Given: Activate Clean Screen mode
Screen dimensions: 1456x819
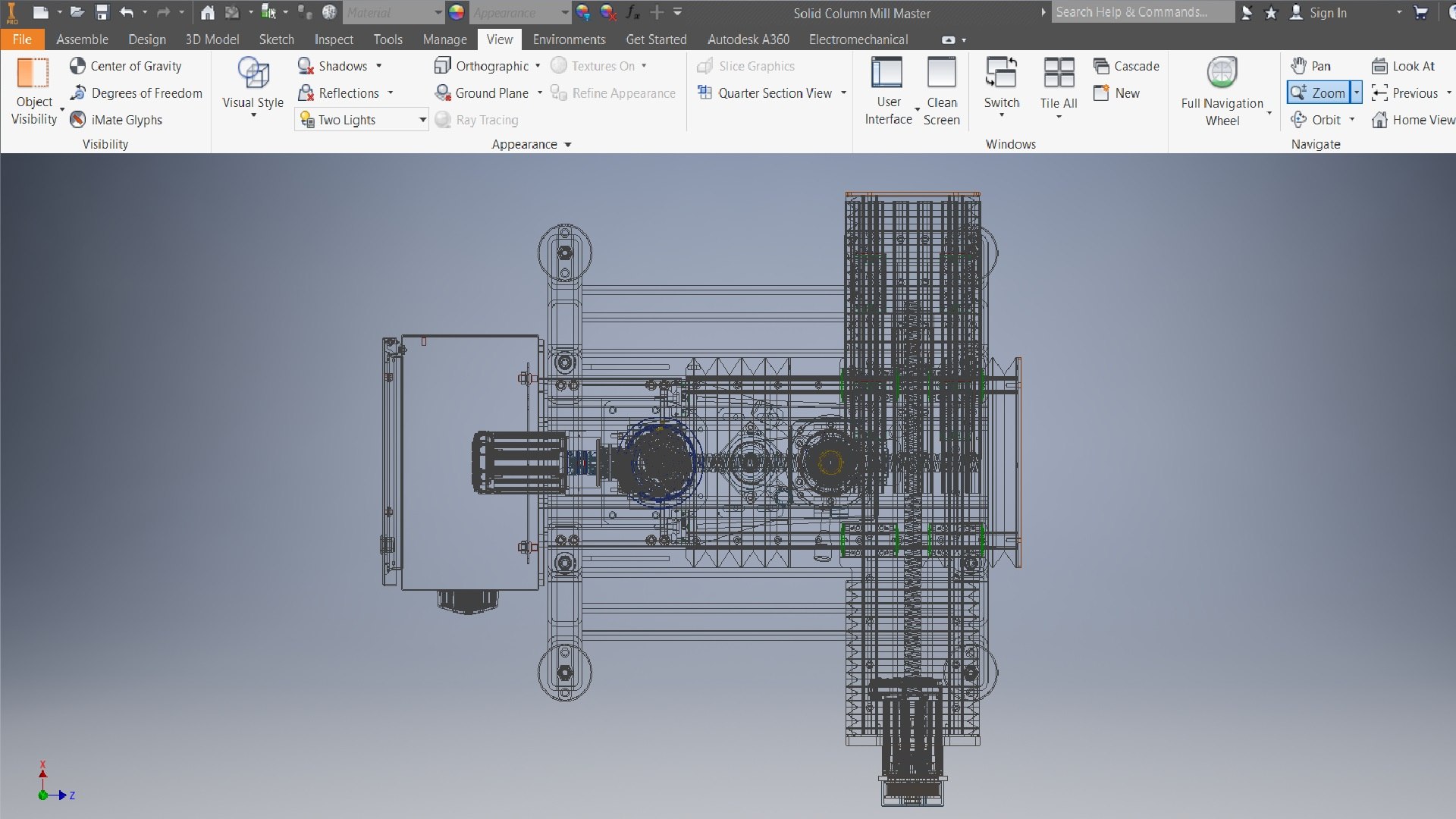Looking at the screenshot, I should click(942, 91).
